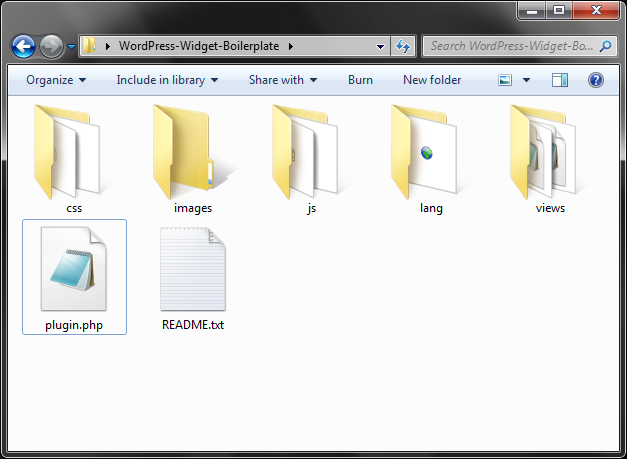627x459 pixels.
Task: Close the Explorer window
Action: pos(596,10)
